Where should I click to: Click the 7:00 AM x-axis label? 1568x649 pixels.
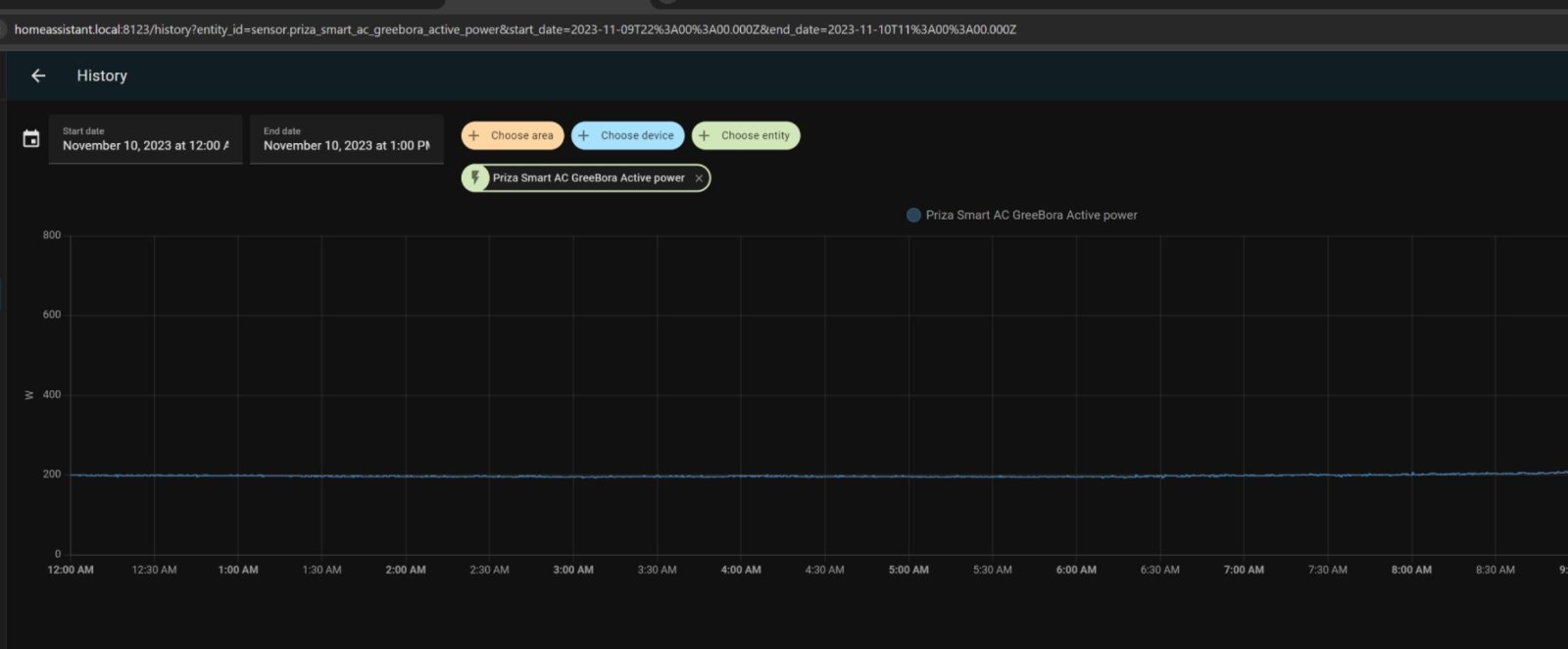1244,570
